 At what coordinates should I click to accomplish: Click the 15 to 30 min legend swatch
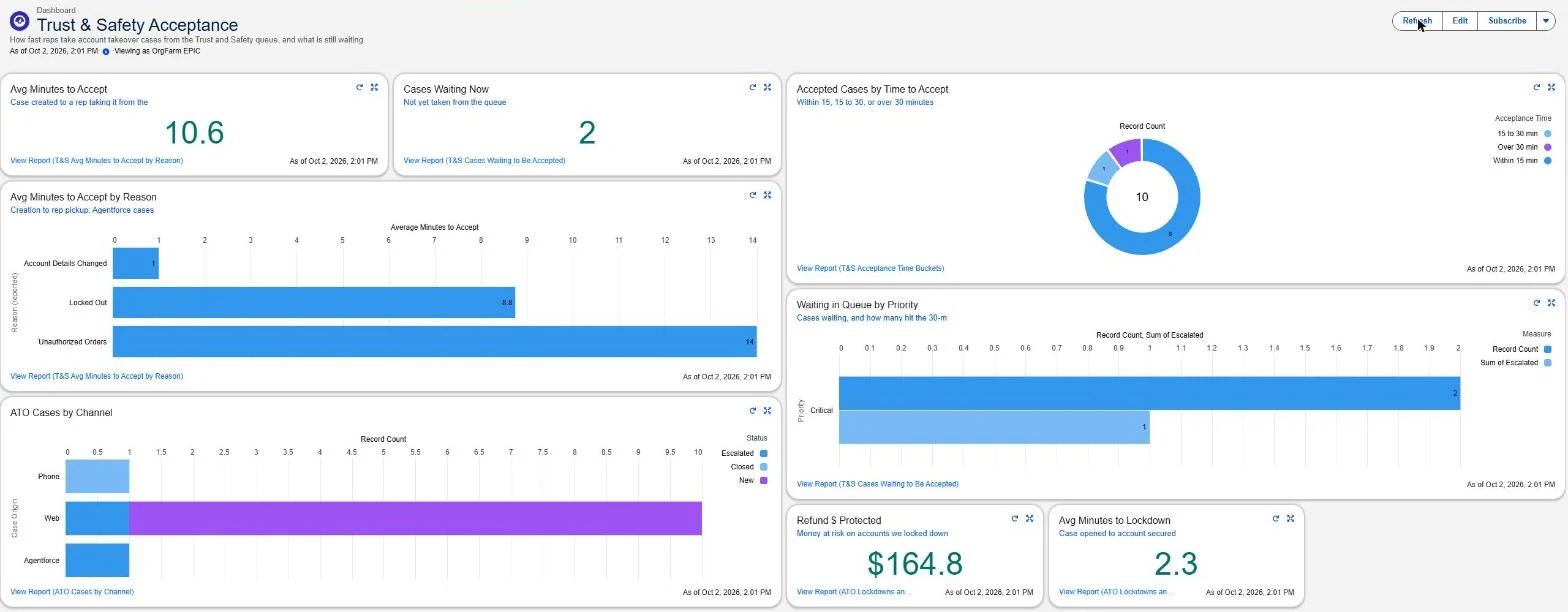(x=1548, y=133)
